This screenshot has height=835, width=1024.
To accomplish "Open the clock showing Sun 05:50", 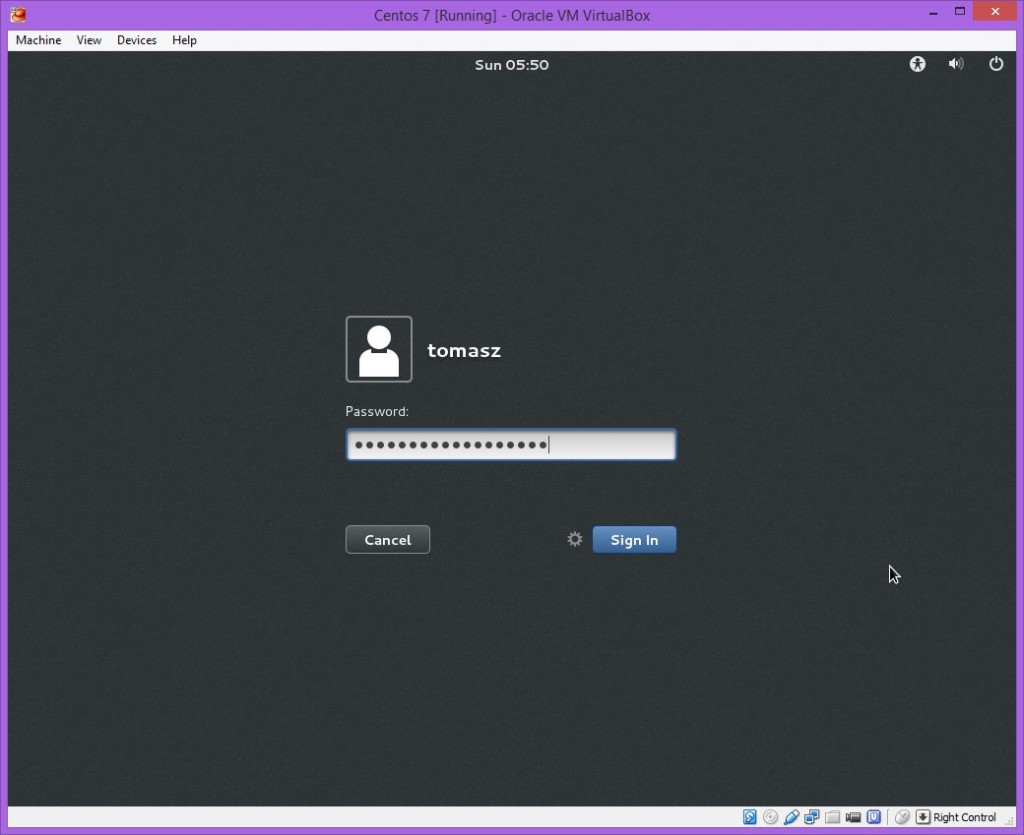I will [512, 64].
